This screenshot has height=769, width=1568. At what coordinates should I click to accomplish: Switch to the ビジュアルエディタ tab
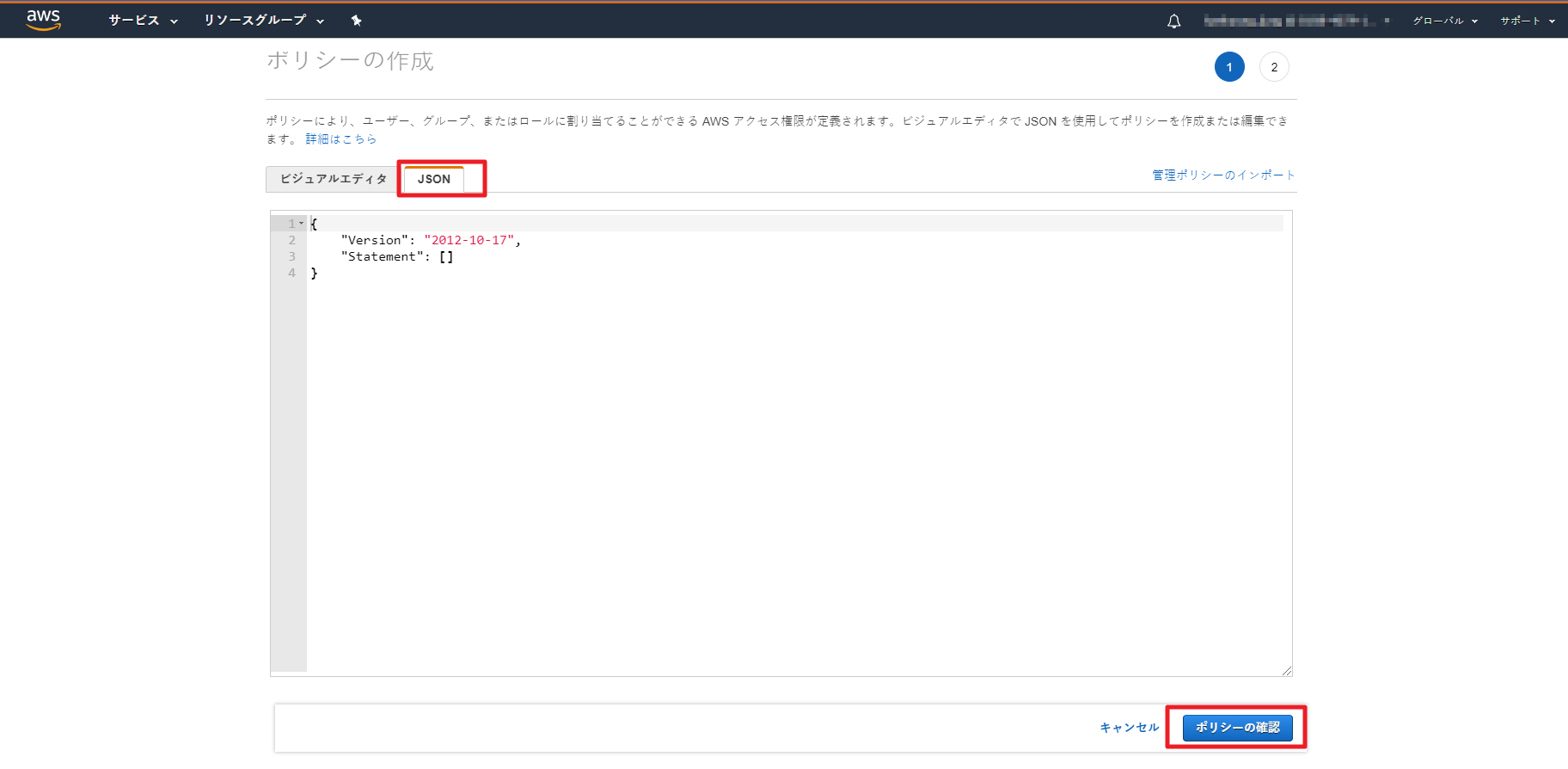334,179
